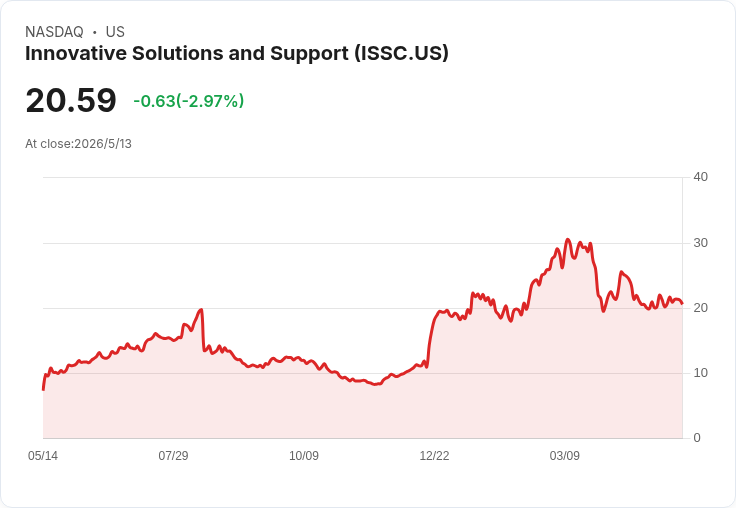Select the 07/29 x-axis date label
The height and width of the screenshot is (508, 736).
coord(173,455)
